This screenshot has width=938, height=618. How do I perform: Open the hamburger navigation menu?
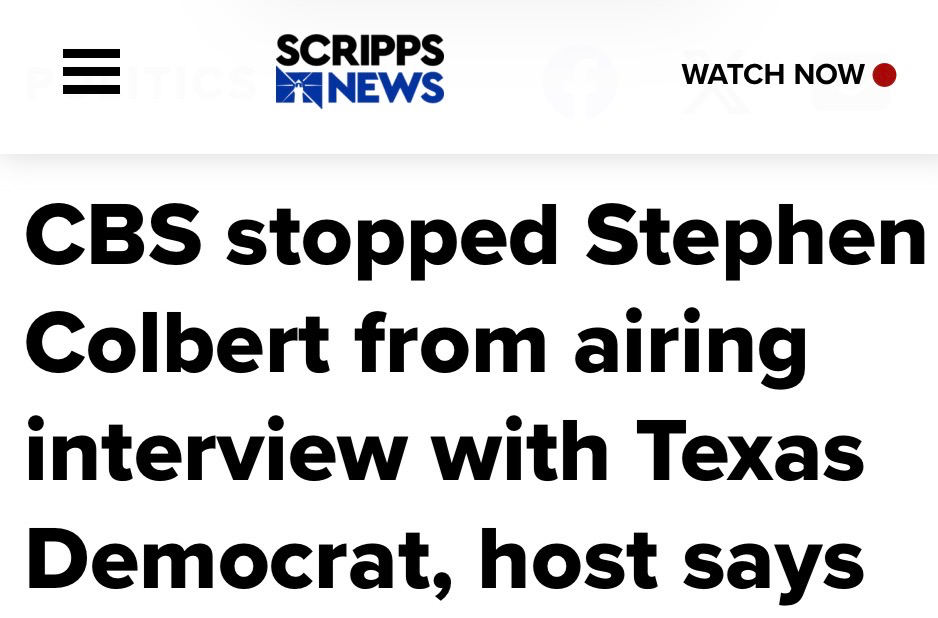pos(92,72)
